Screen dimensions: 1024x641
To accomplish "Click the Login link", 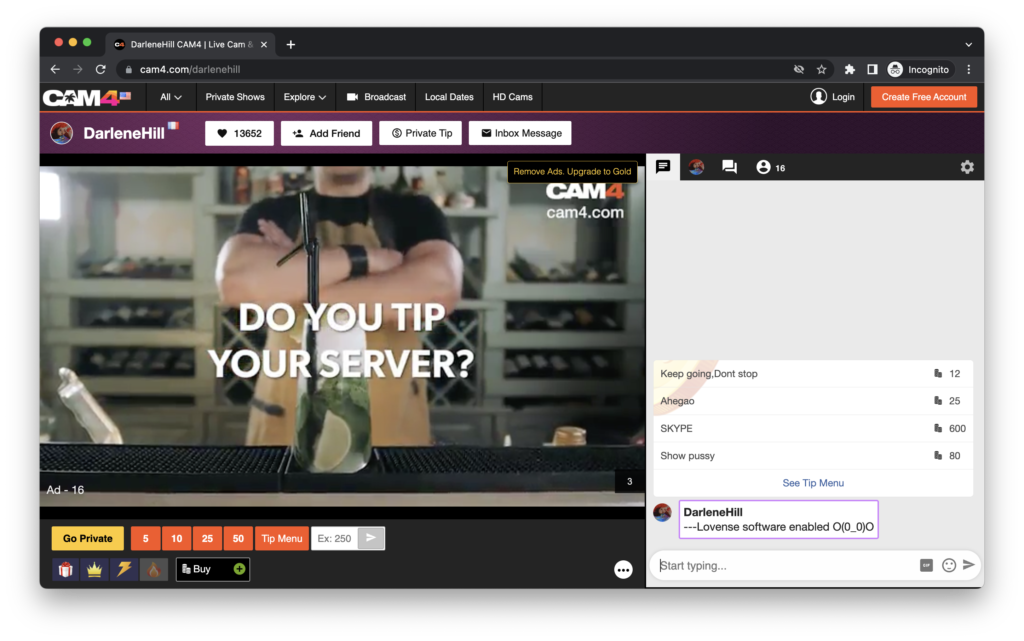I will (833, 97).
